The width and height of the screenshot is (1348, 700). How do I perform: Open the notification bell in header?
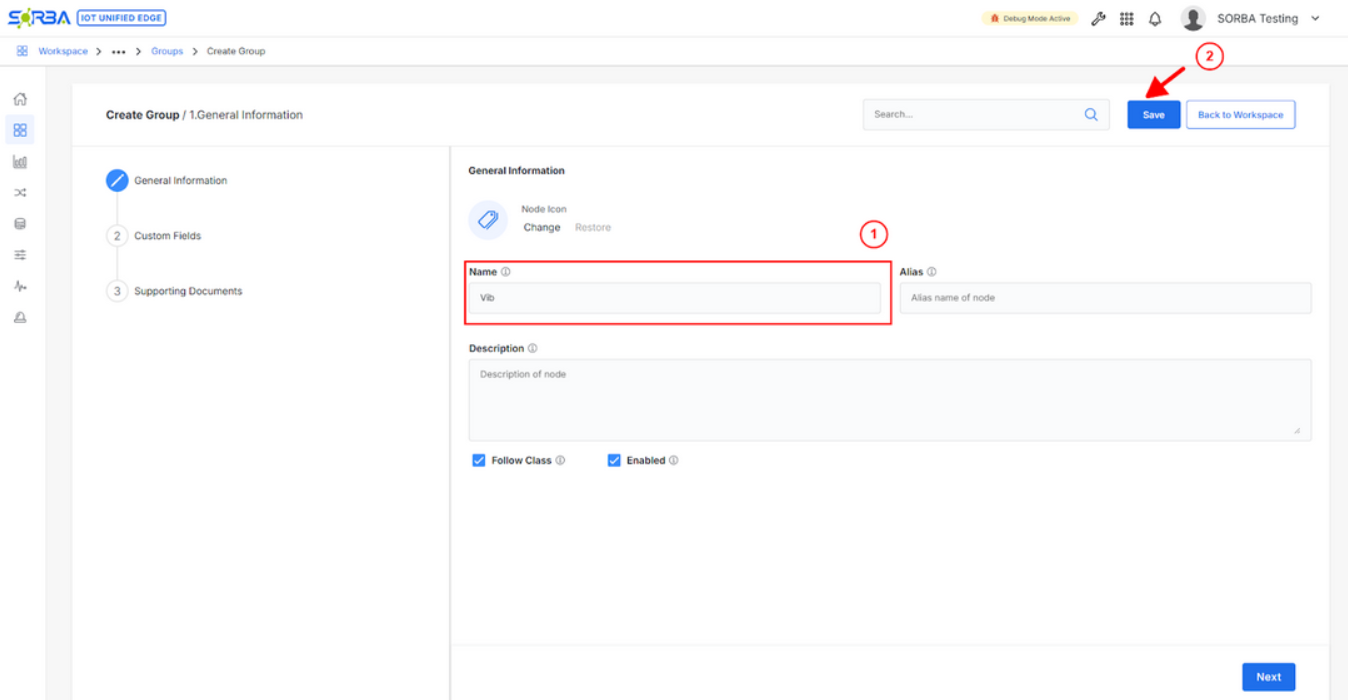tap(1155, 19)
